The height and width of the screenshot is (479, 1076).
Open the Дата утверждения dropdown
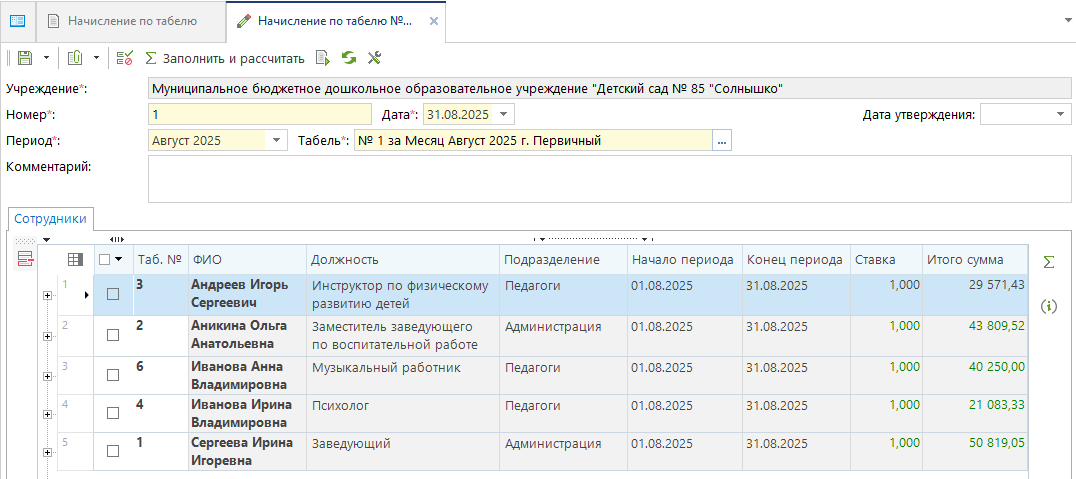coord(1060,114)
